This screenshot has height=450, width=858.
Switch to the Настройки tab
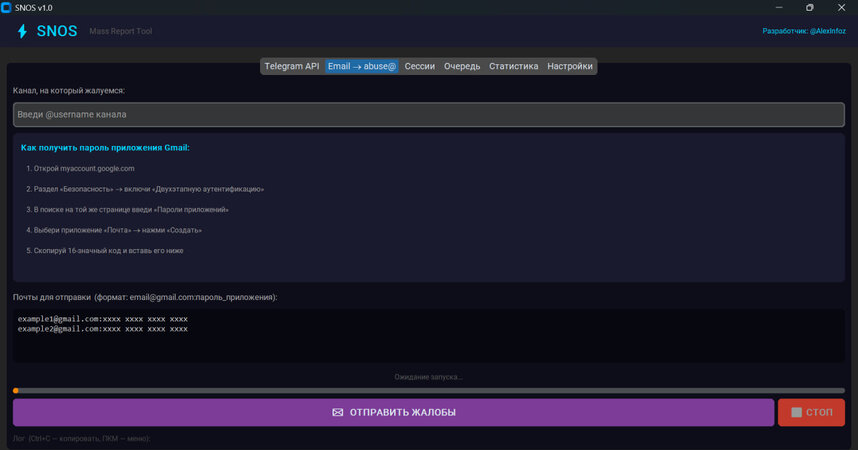570,66
